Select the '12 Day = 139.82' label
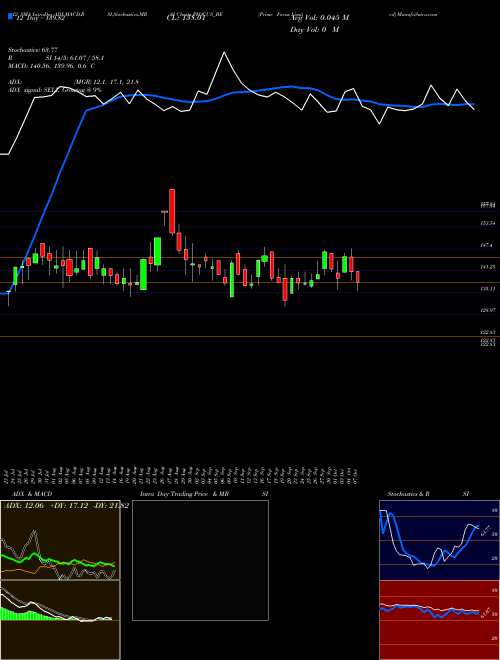 pyautogui.click(x=40, y=18)
